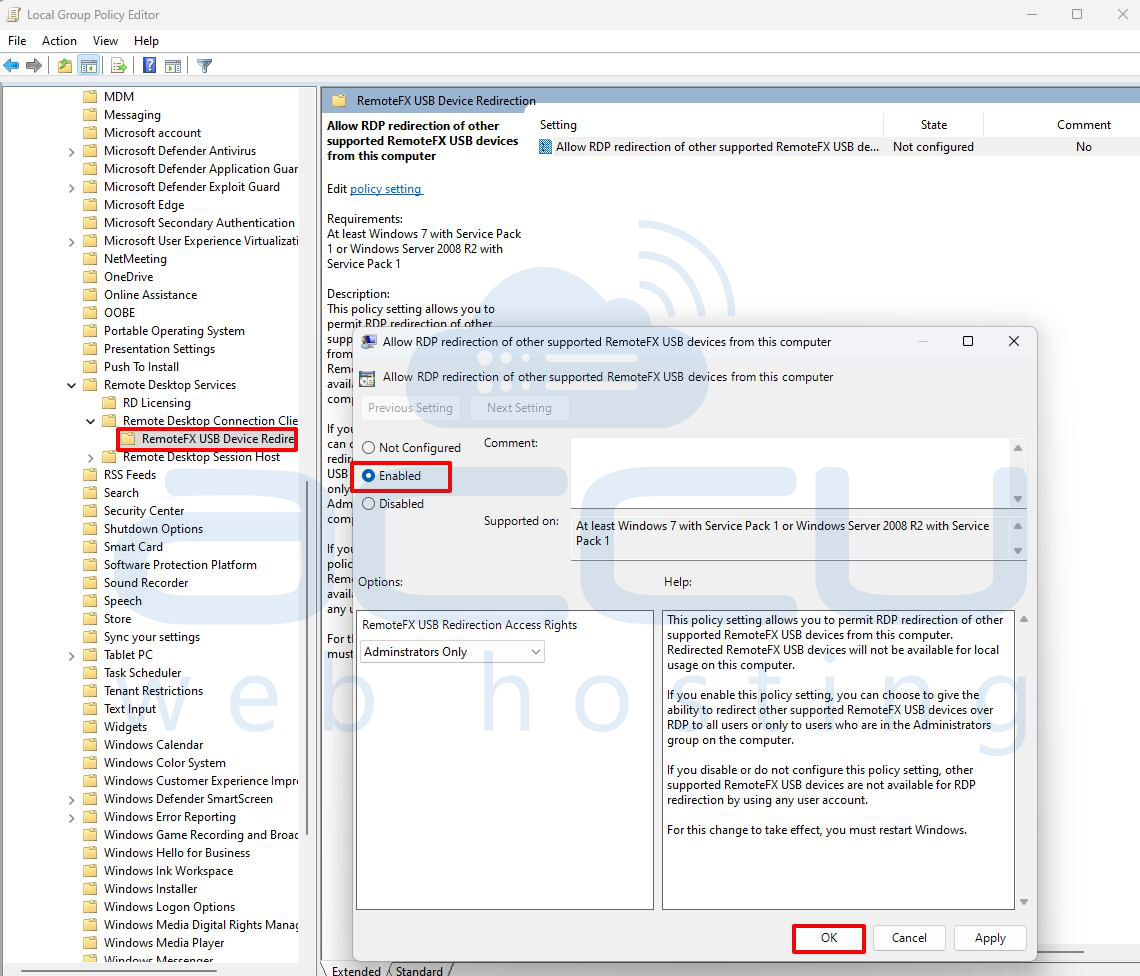Open the Help menu
The width and height of the screenshot is (1140, 976).
[x=146, y=41]
